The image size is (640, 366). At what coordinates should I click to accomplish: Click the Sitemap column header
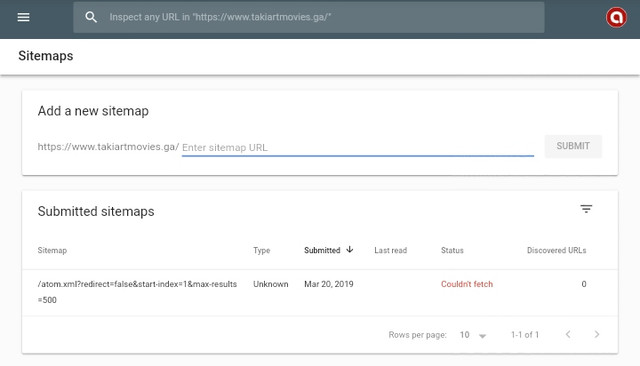click(x=52, y=250)
